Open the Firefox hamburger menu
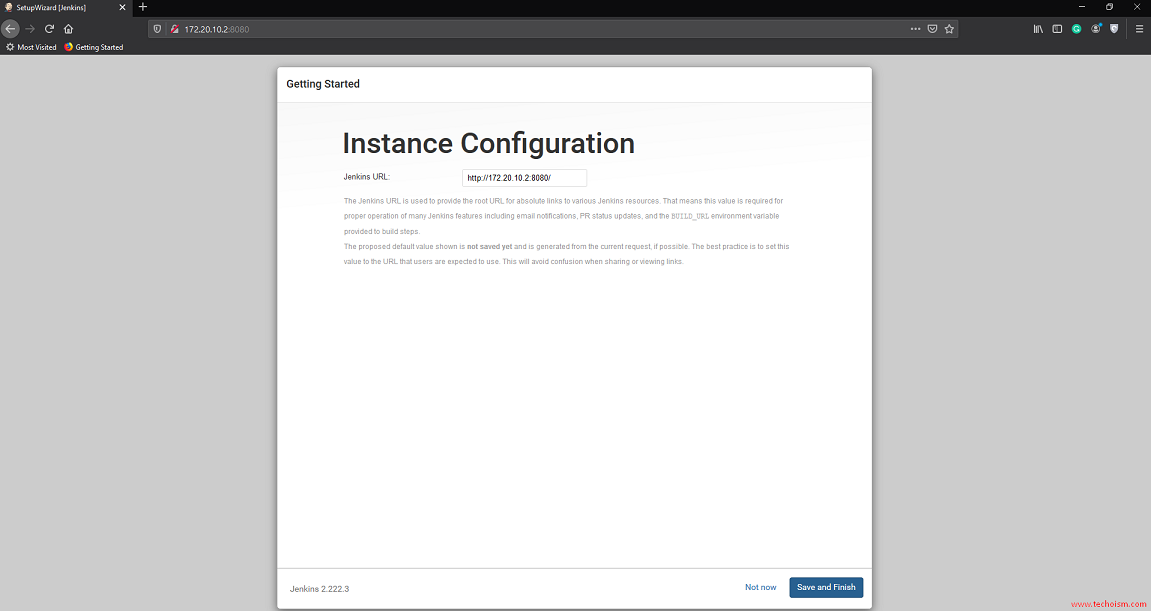This screenshot has height=611, width=1151. click(x=1139, y=29)
